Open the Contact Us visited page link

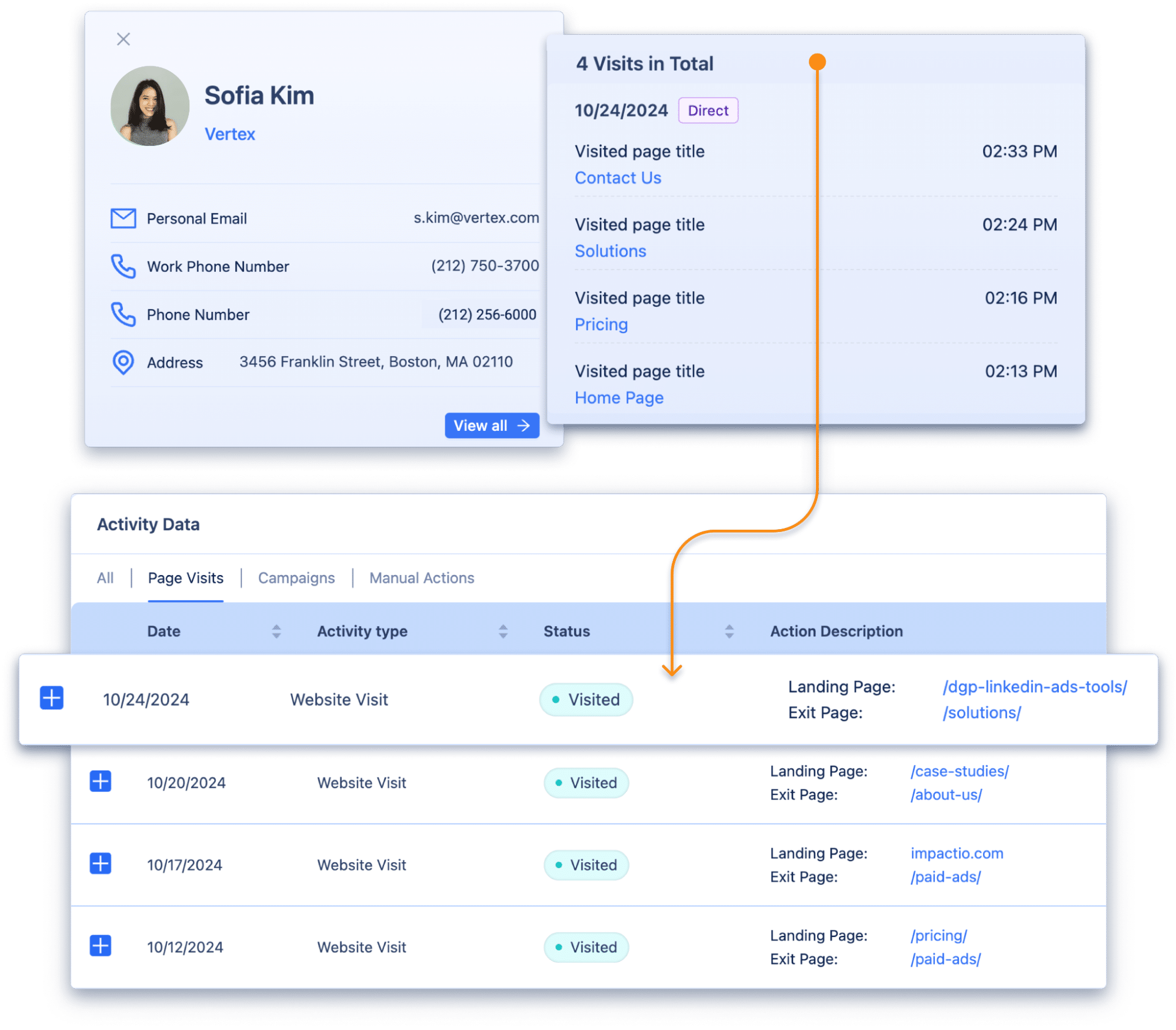(x=618, y=178)
